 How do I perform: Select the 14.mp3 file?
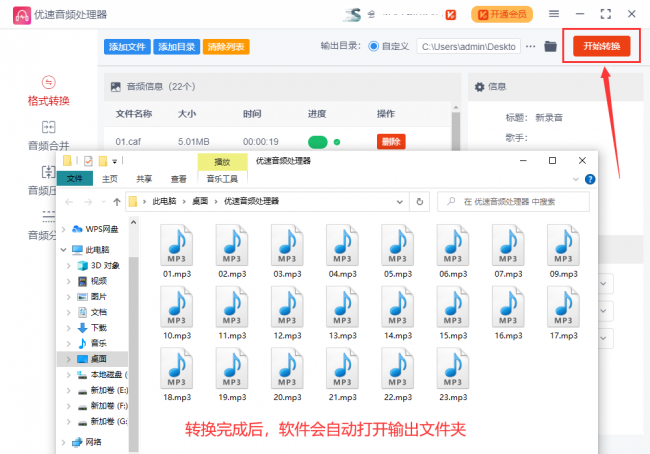pos(398,313)
